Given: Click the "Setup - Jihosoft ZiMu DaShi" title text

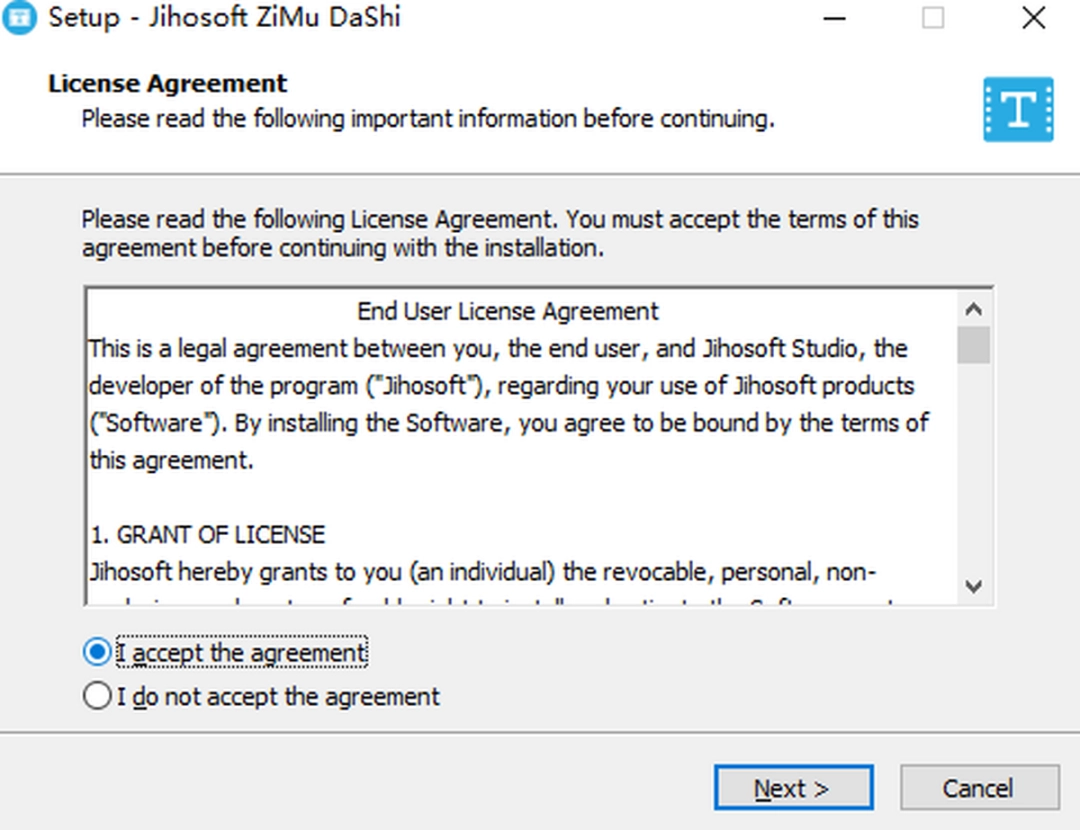Looking at the screenshot, I should point(224,18).
